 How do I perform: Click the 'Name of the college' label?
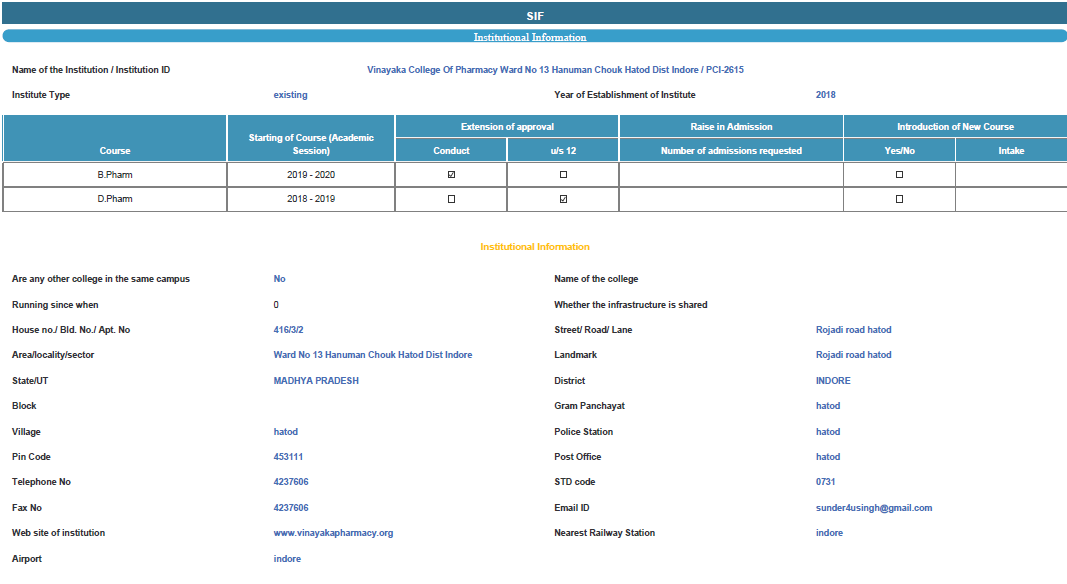point(596,279)
